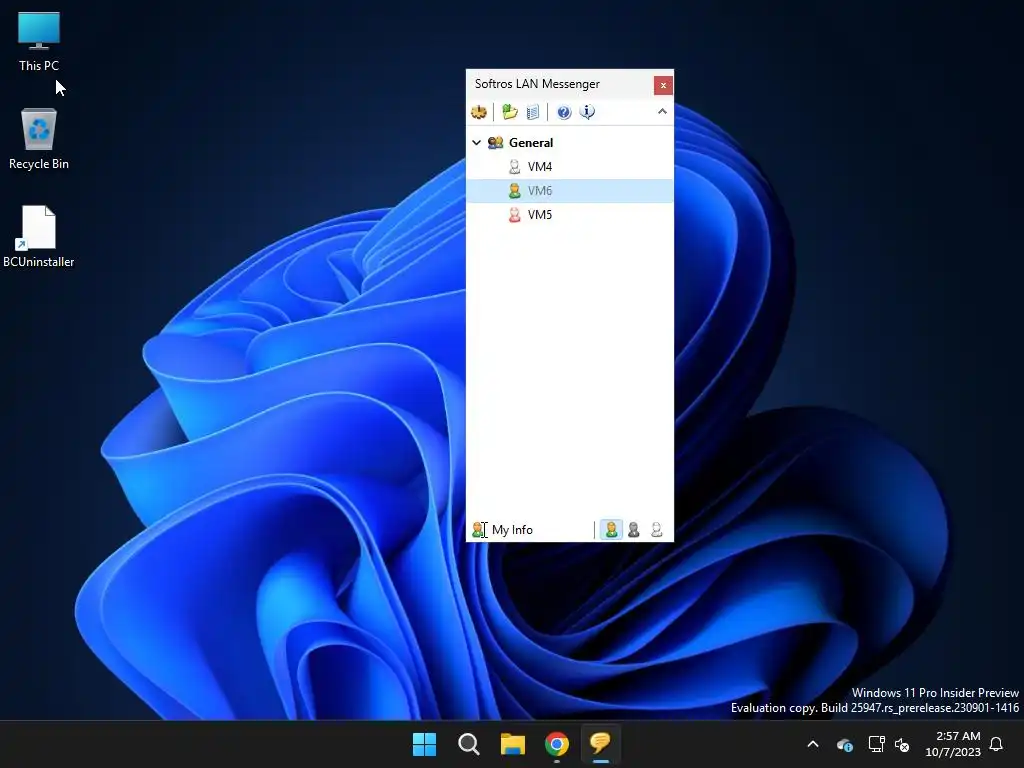Select user VM6 in the list
1024x768 pixels.
click(x=569, y=191)
